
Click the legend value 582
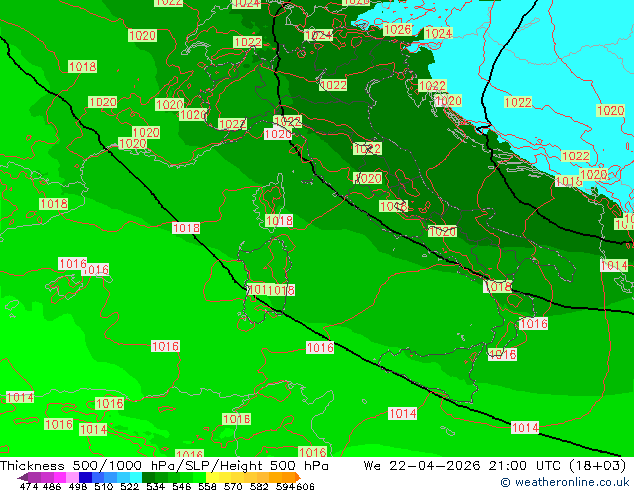click(x=259, y=486)
